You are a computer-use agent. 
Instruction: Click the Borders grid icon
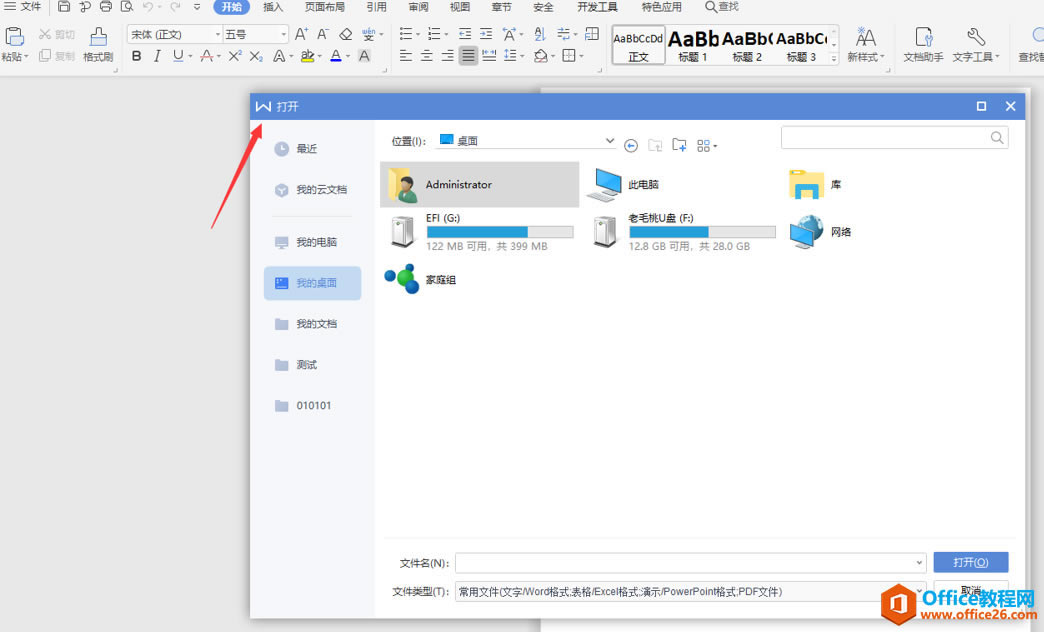[x=569, y=56]
